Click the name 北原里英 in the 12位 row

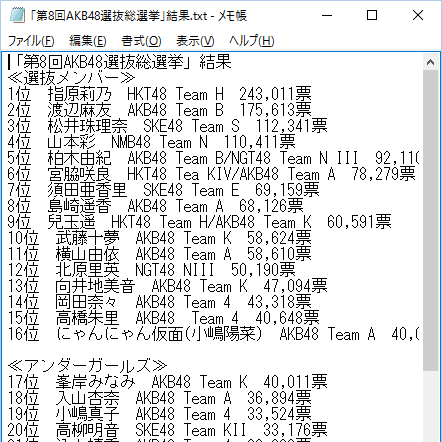point(87,270)
